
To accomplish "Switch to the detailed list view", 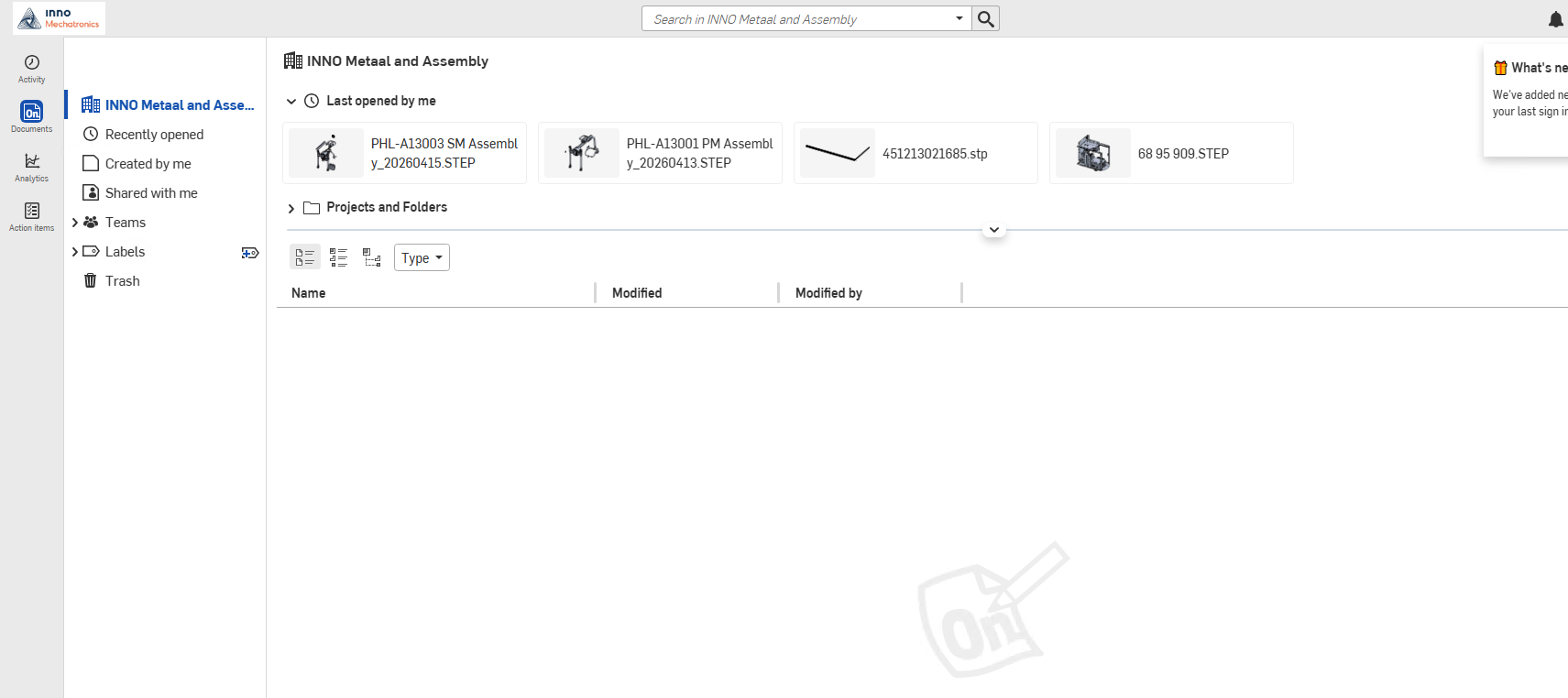I will [338, 257].
